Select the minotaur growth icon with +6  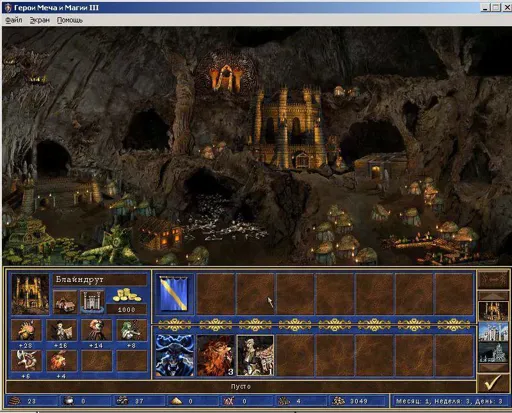(26, 360)
